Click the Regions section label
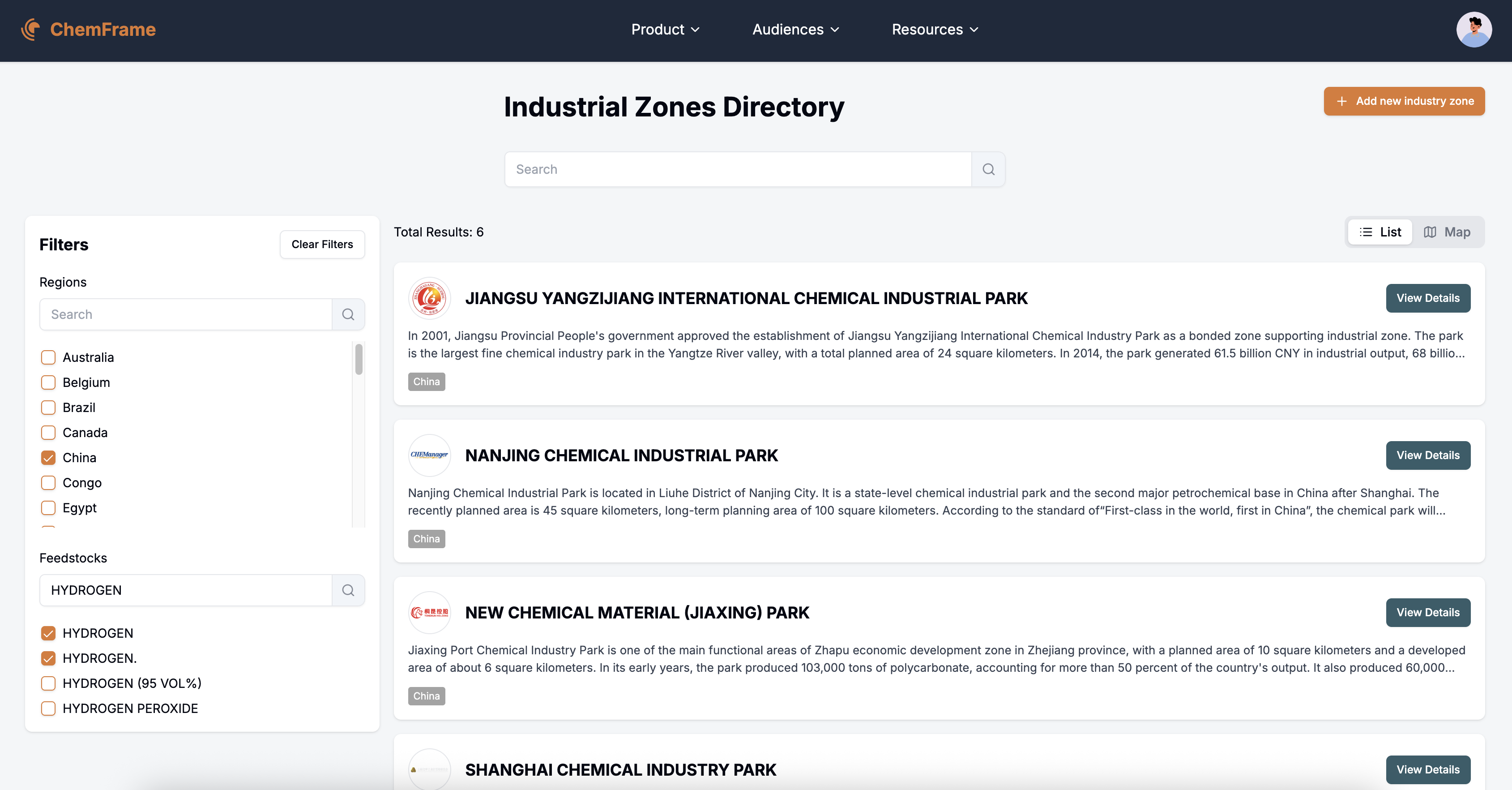This screenshot has width=1512, height=790. click(x=63, y=282)
